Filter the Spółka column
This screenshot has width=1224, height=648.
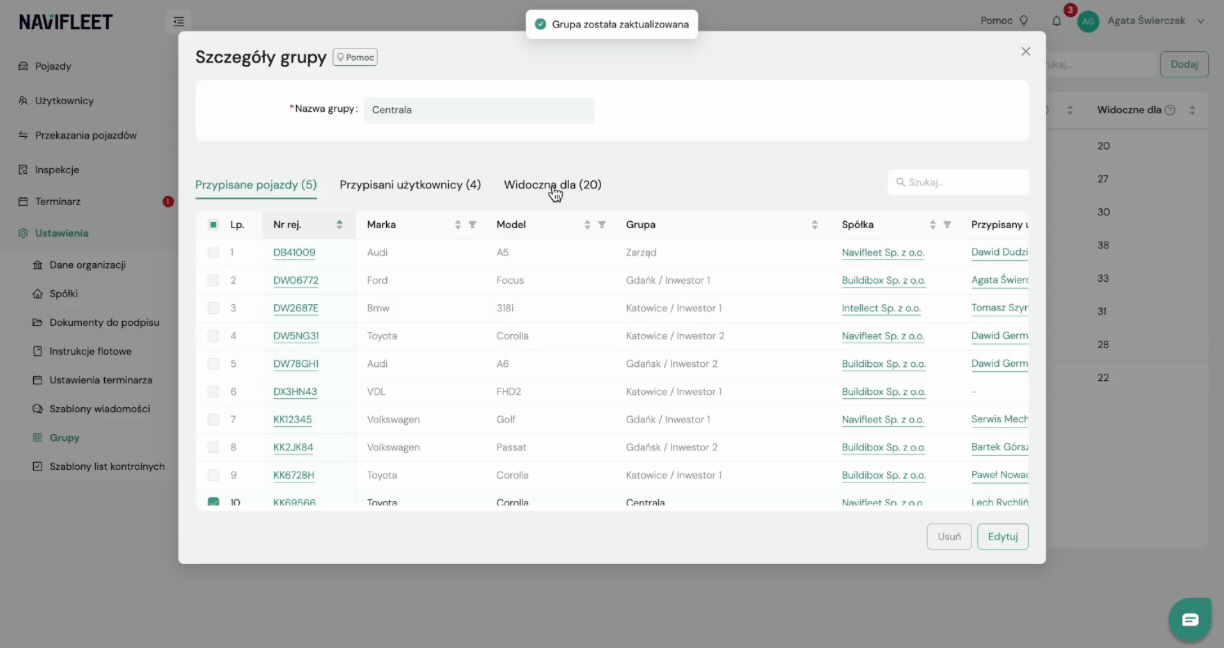947,225
